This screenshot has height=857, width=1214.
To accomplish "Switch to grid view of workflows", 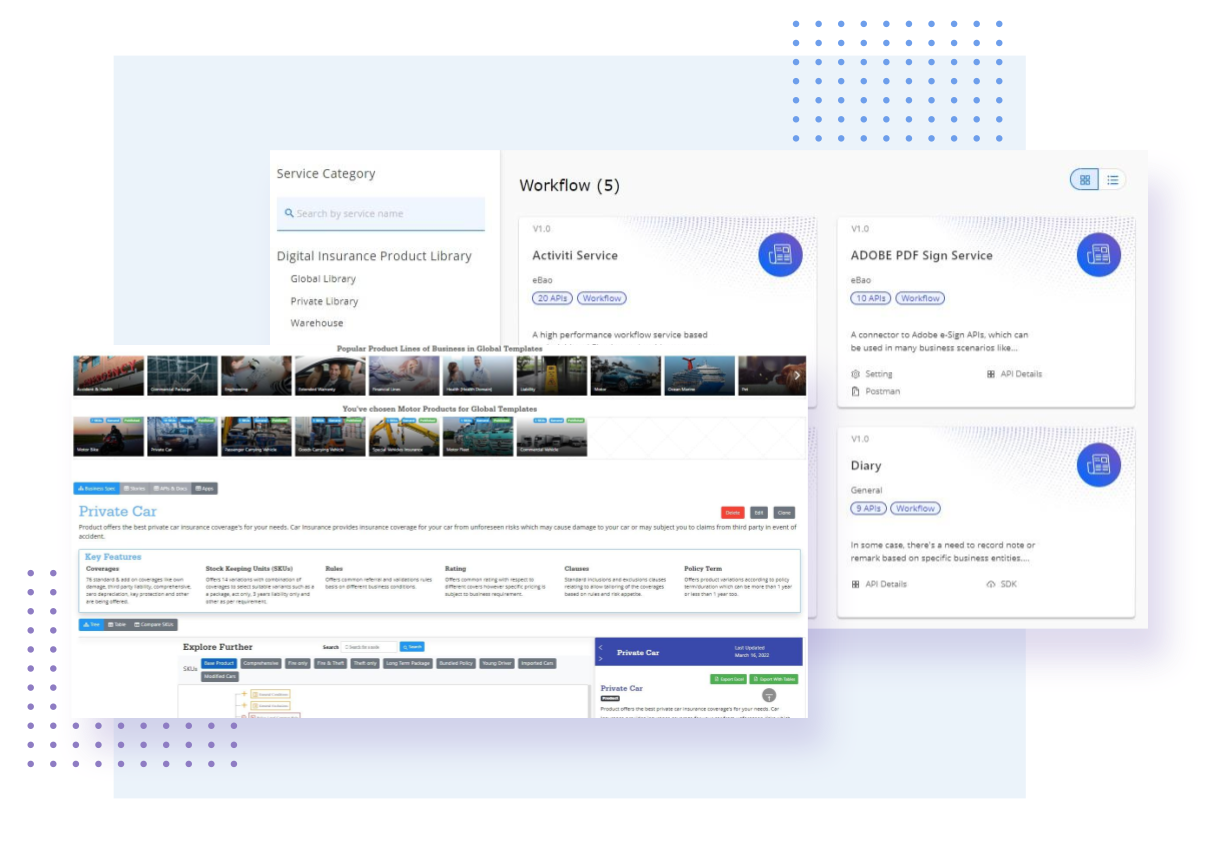I will (x=1084, y=180).
